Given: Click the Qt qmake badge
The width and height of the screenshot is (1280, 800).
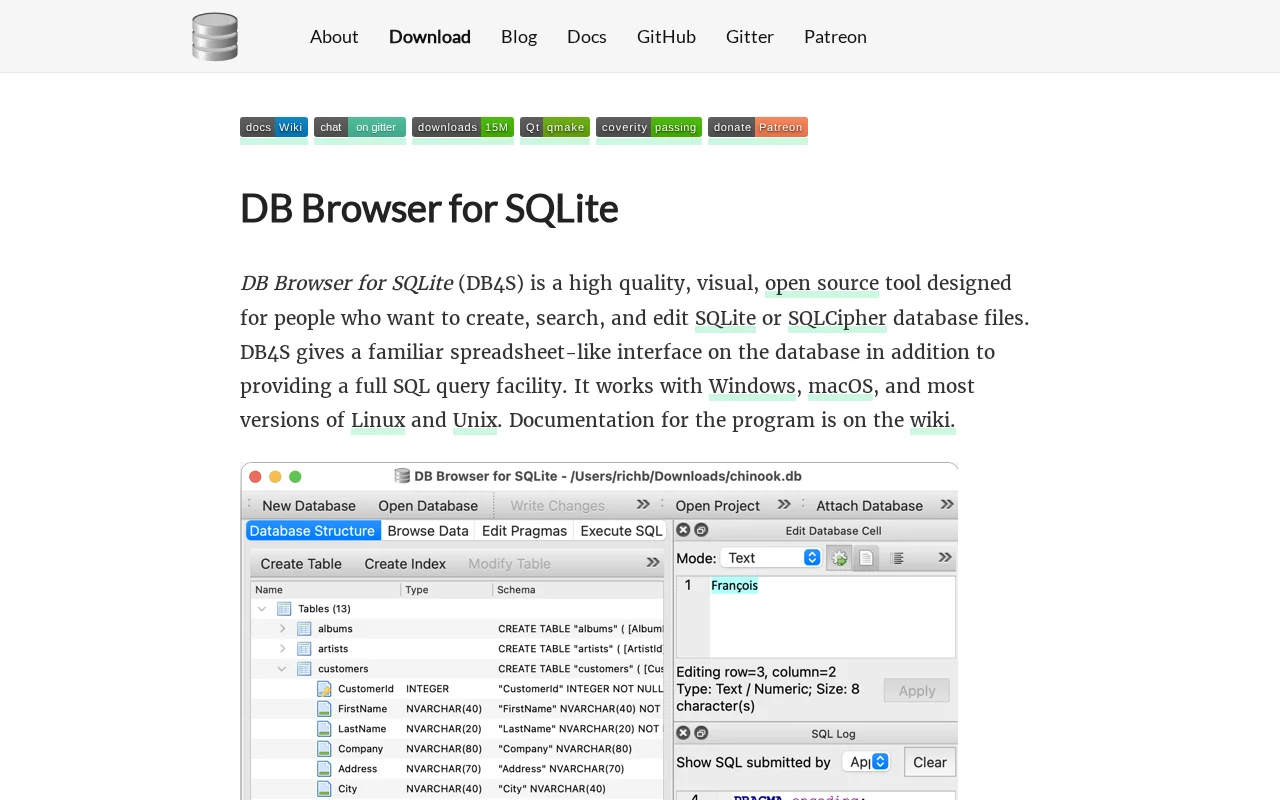Looking at the screenshot, I should click(555, 127).
